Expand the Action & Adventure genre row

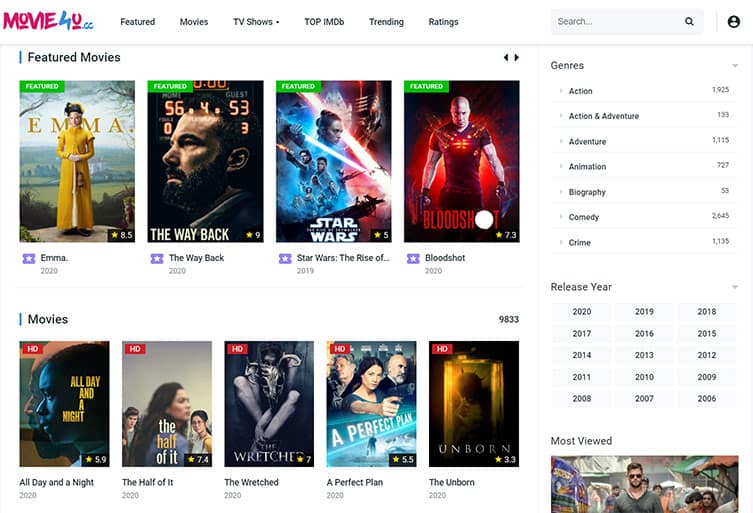[644, 116]
